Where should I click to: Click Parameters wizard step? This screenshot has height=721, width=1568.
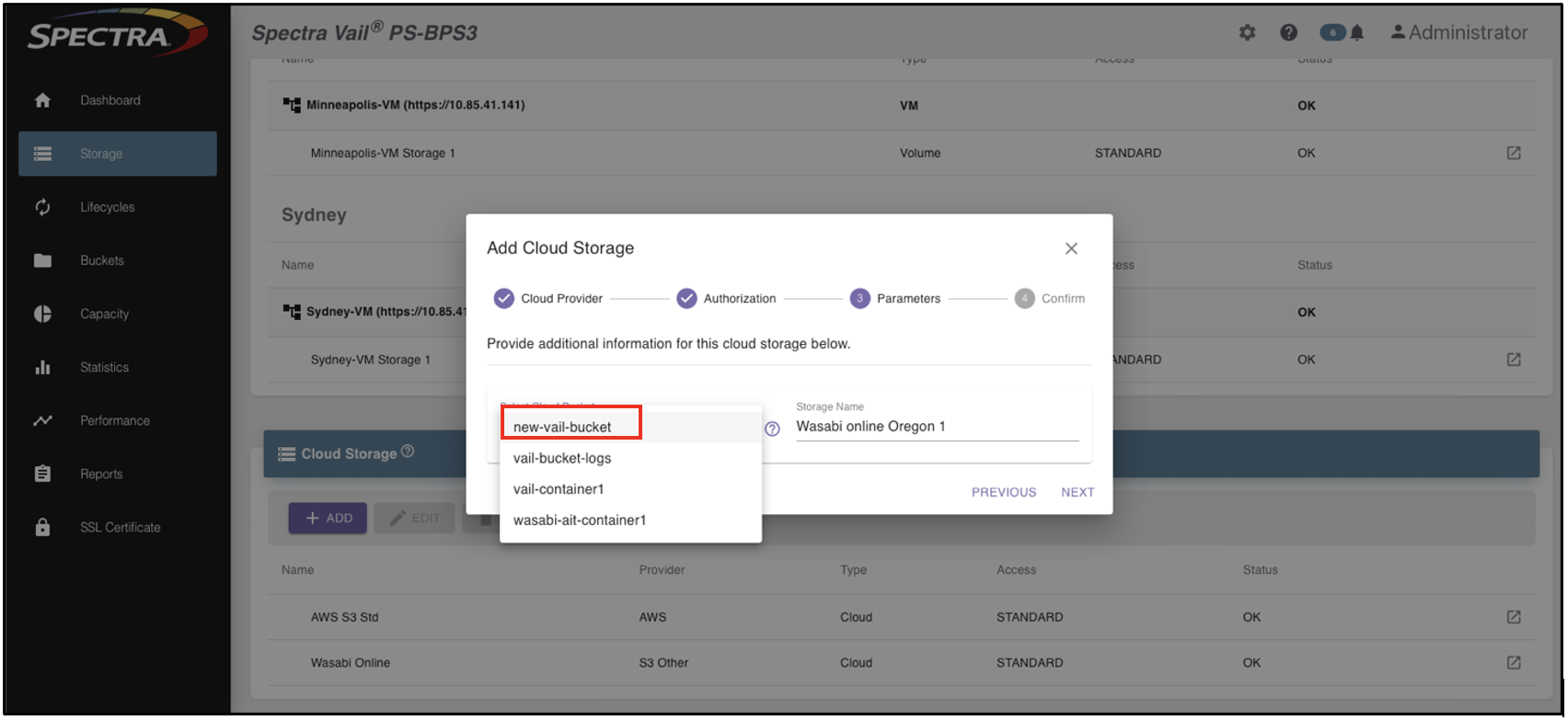click(x=894, y=298)
